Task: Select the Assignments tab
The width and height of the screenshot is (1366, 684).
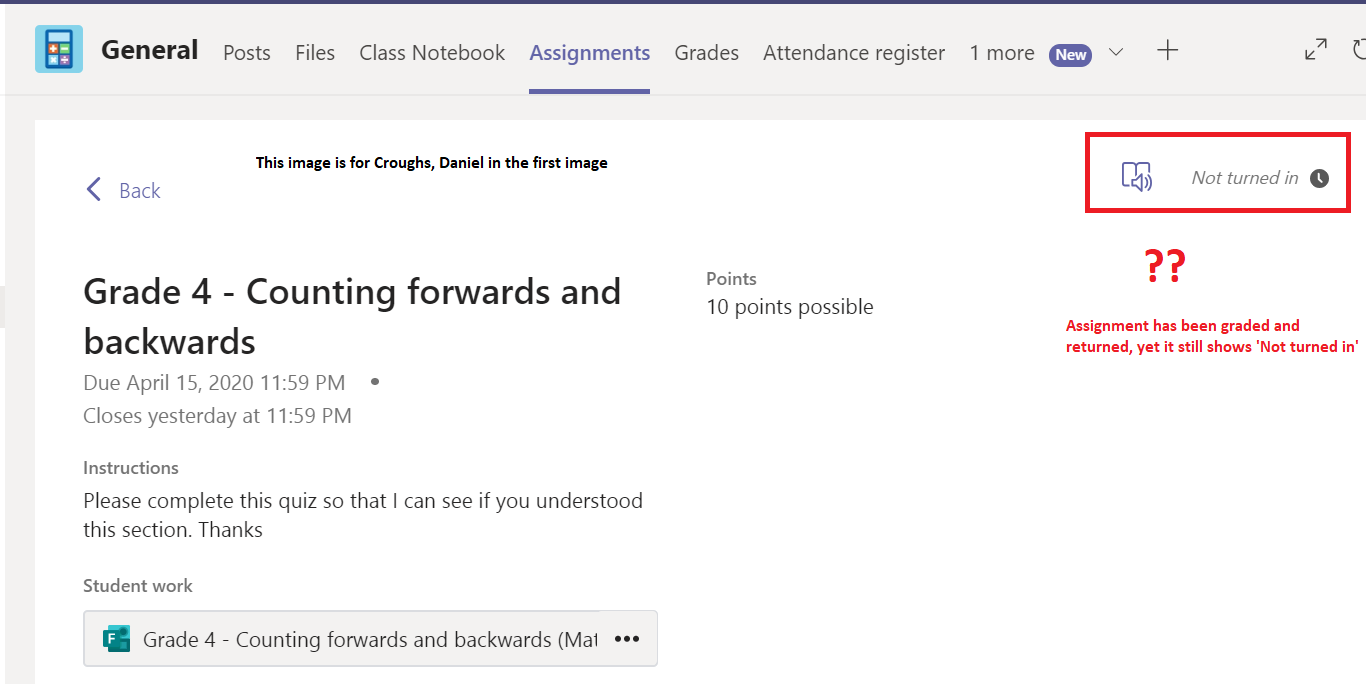Action: (x=590, y=53)
